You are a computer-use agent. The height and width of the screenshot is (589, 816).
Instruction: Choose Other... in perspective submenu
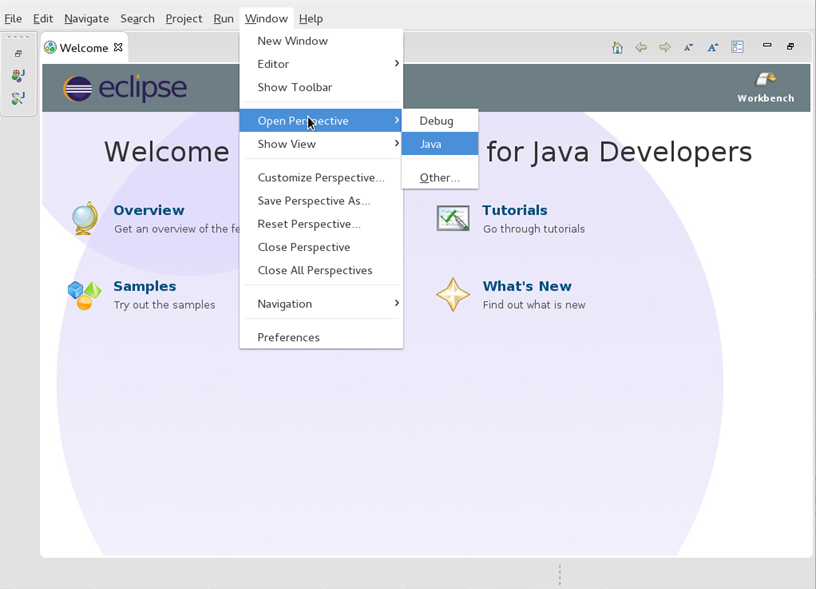(x=440, y=178)
